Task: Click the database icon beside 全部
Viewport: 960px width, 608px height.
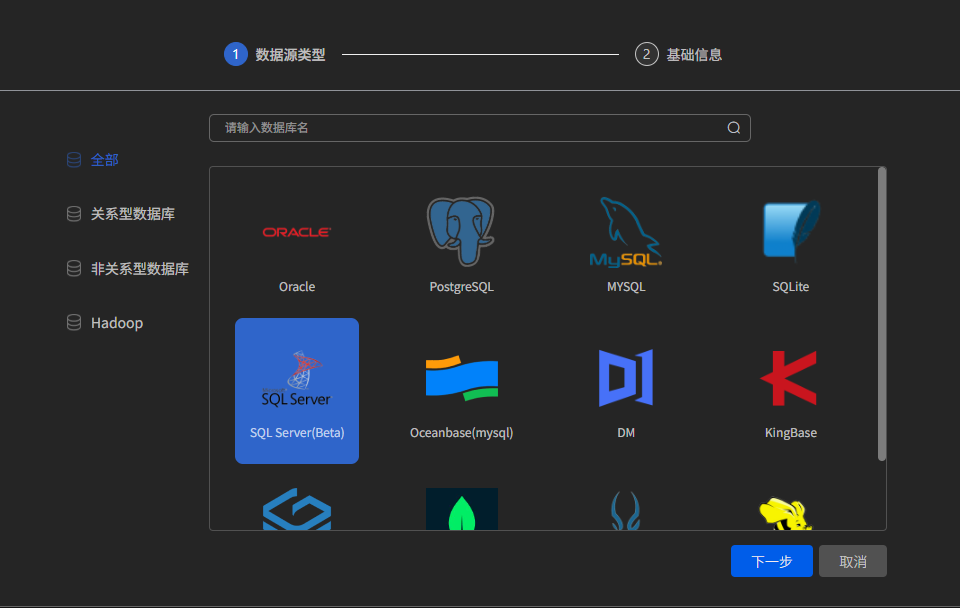Action: pos(73,160)
